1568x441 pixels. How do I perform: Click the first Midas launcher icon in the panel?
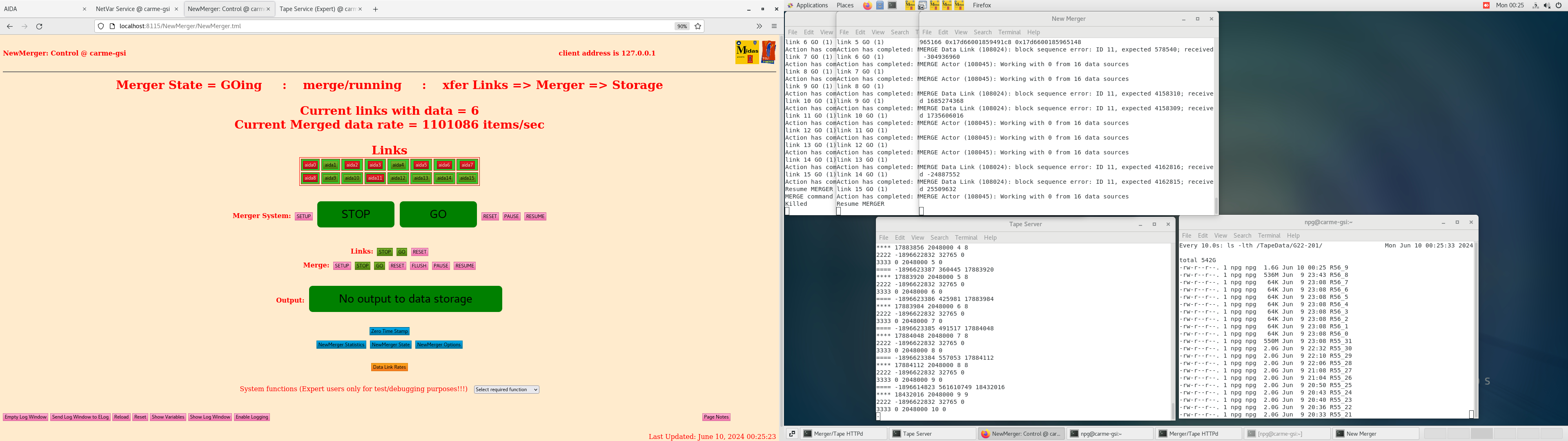tap(910, 5)
